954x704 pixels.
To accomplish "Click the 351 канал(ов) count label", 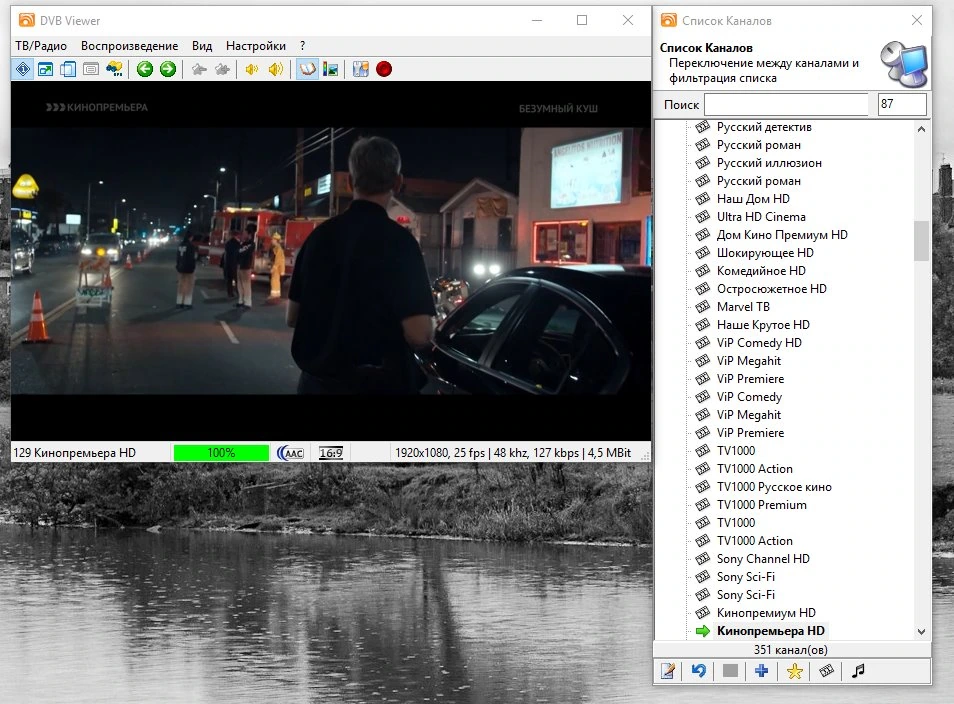I will click(791, 650).
